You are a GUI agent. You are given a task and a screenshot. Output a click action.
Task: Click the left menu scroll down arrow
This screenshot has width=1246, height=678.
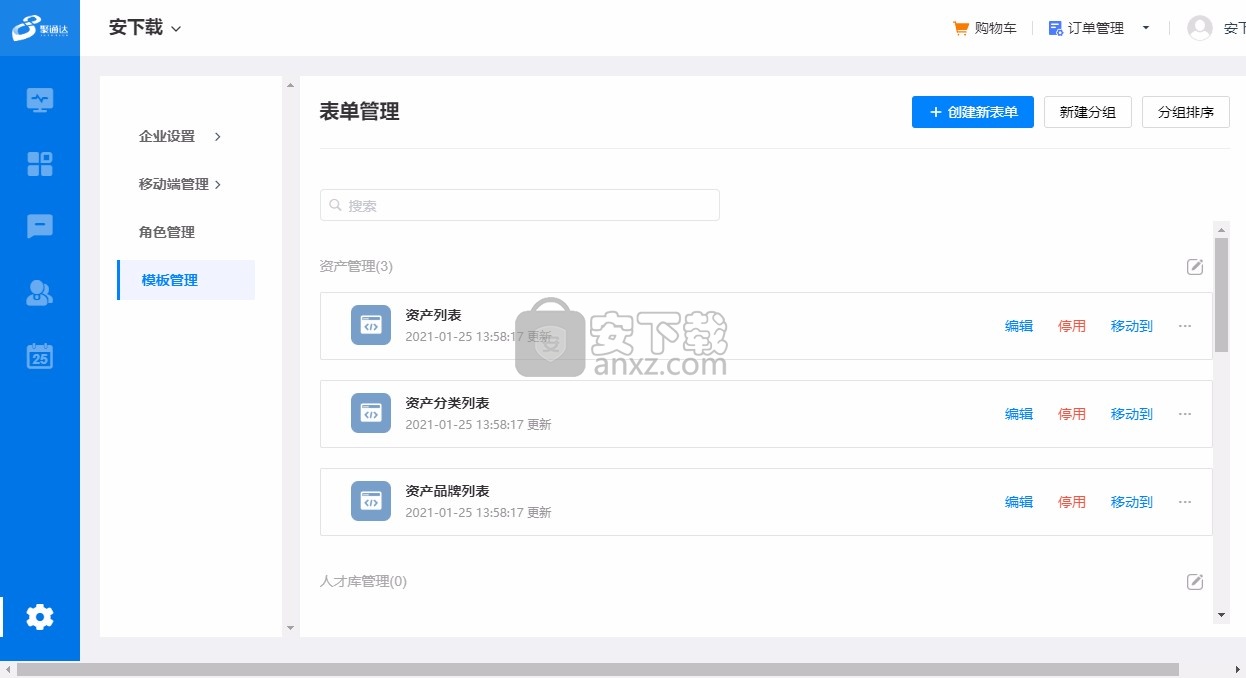point(291,628)
